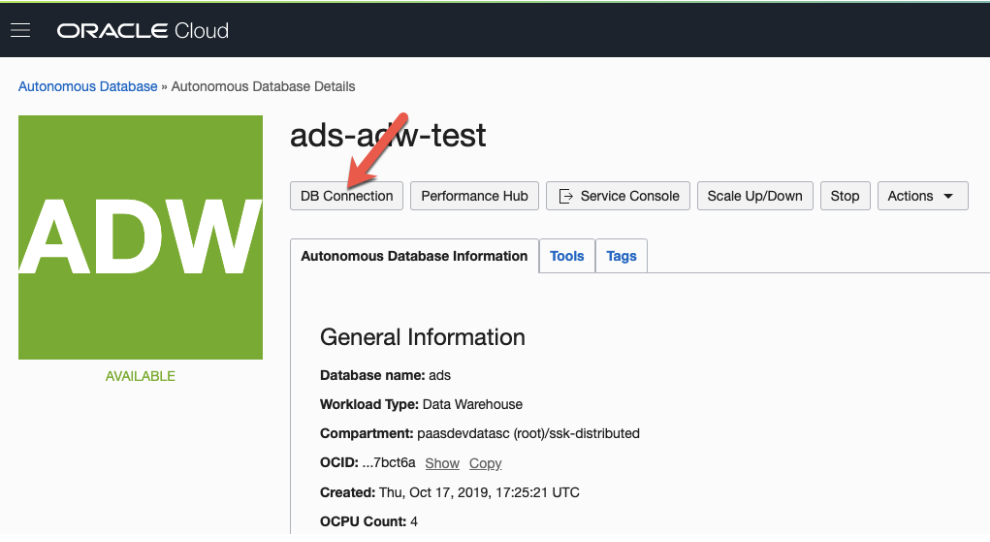Select the Autonomous Database Information tab
Screen dimensions: 990x542
[414, 256]
